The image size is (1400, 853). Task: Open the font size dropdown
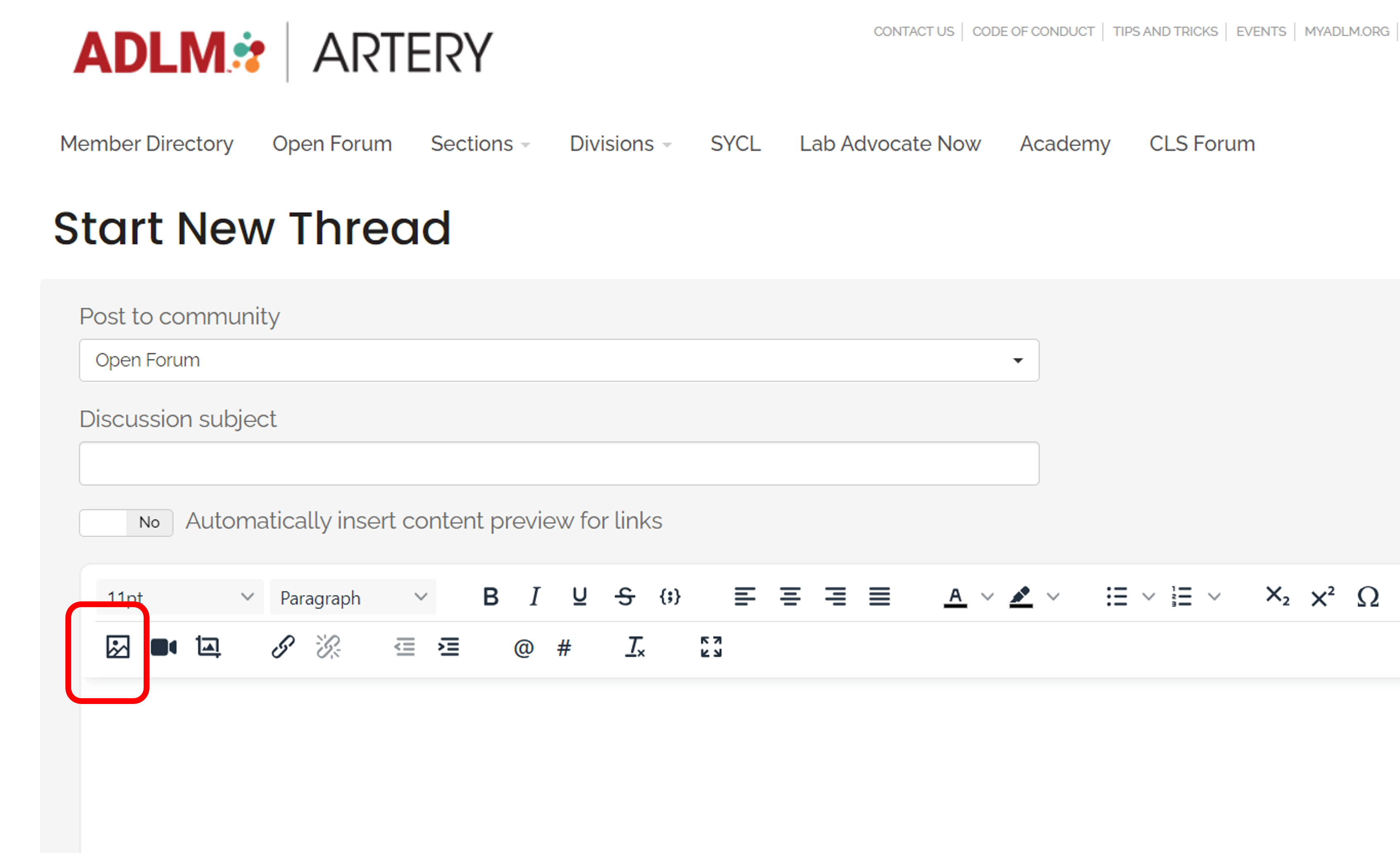tap(180, 597)
